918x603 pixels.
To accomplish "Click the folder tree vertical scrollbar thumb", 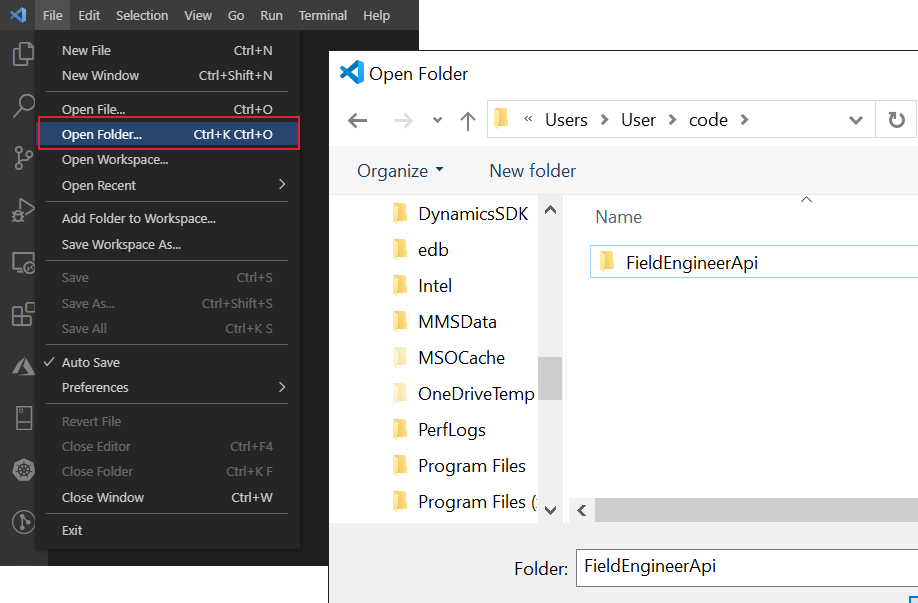I will [x=550, y=378].
